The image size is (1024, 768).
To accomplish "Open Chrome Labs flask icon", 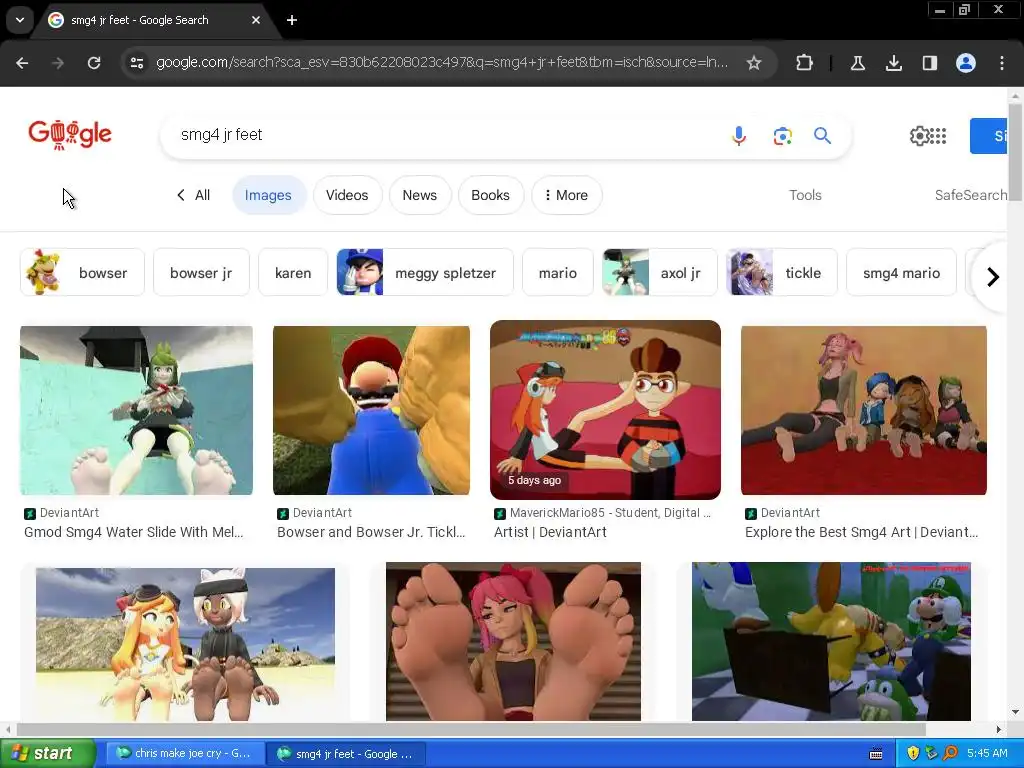I will [857, 63].
